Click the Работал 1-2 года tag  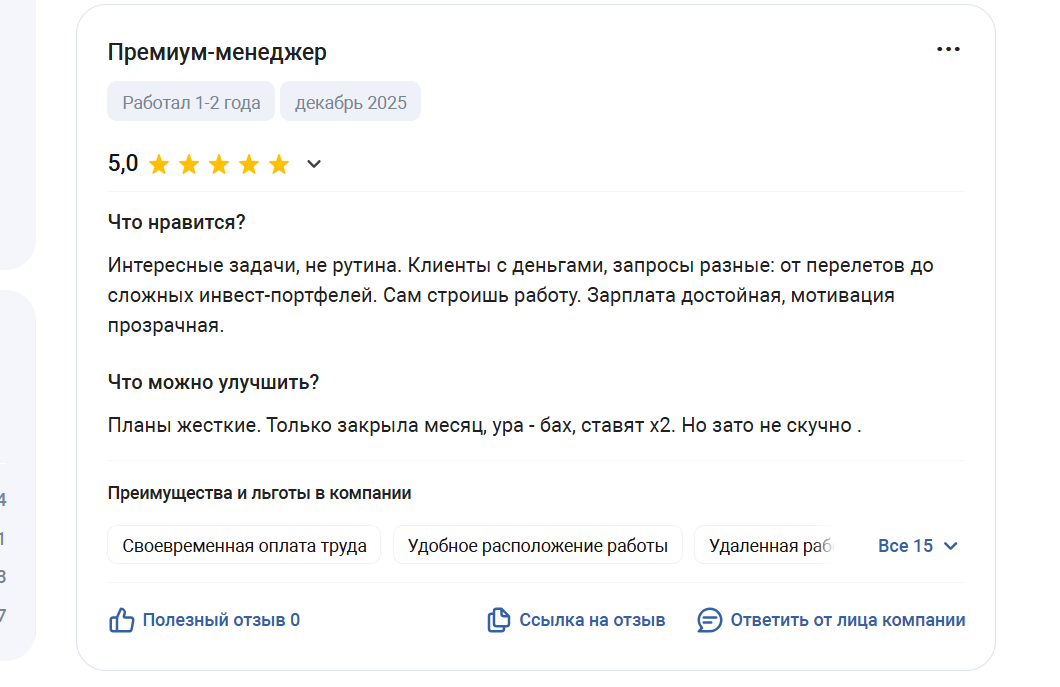coord(191,102)
